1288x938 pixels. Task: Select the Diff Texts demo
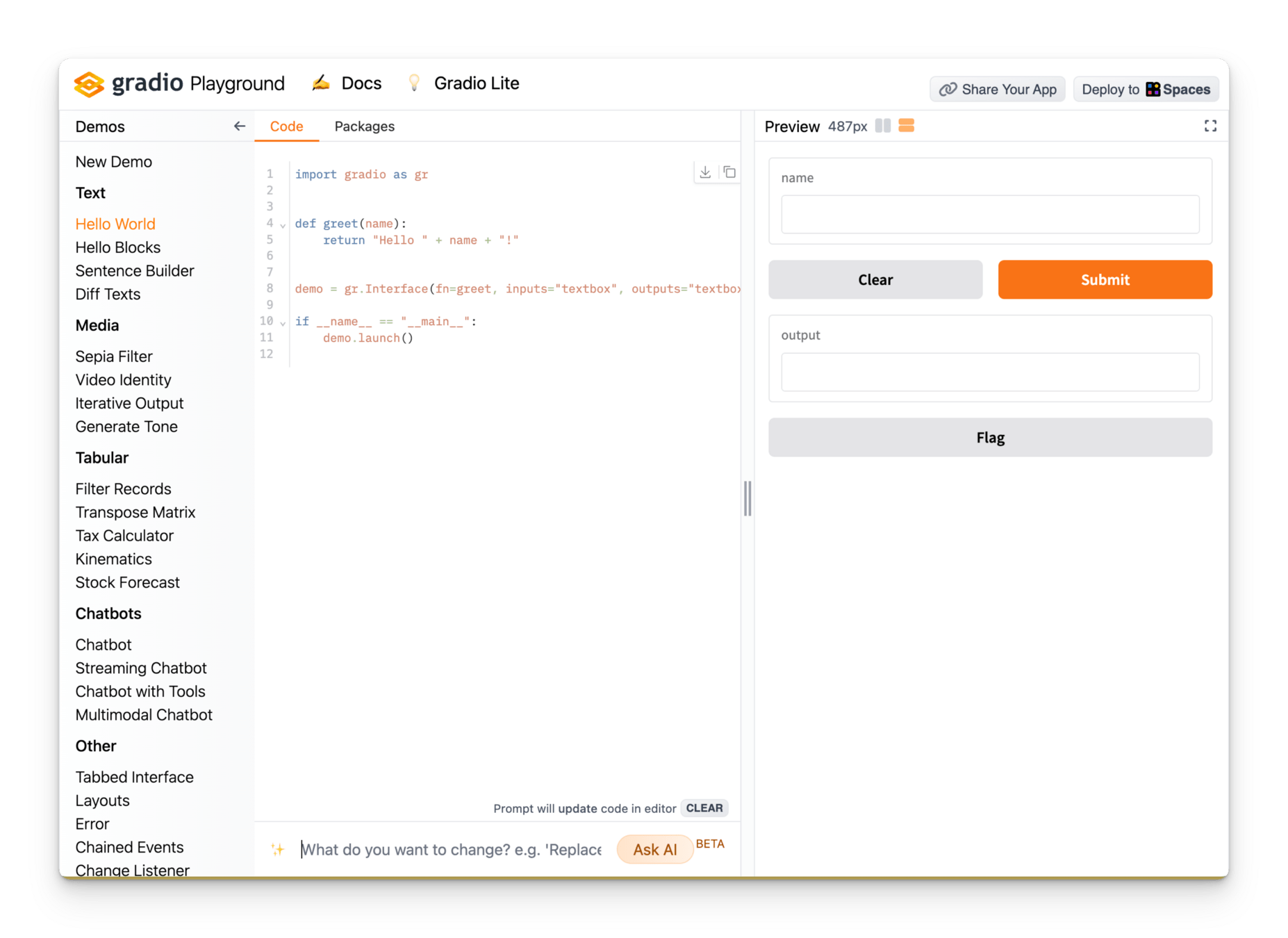(108, 295)
